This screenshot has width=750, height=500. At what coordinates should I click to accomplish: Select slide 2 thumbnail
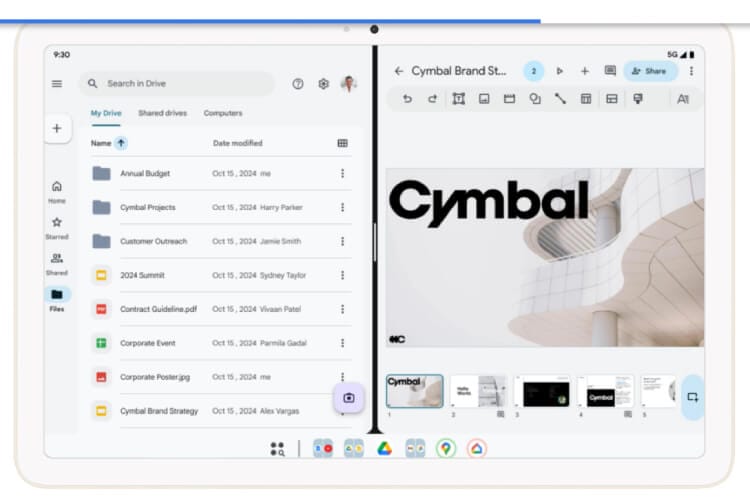[478, 391]
